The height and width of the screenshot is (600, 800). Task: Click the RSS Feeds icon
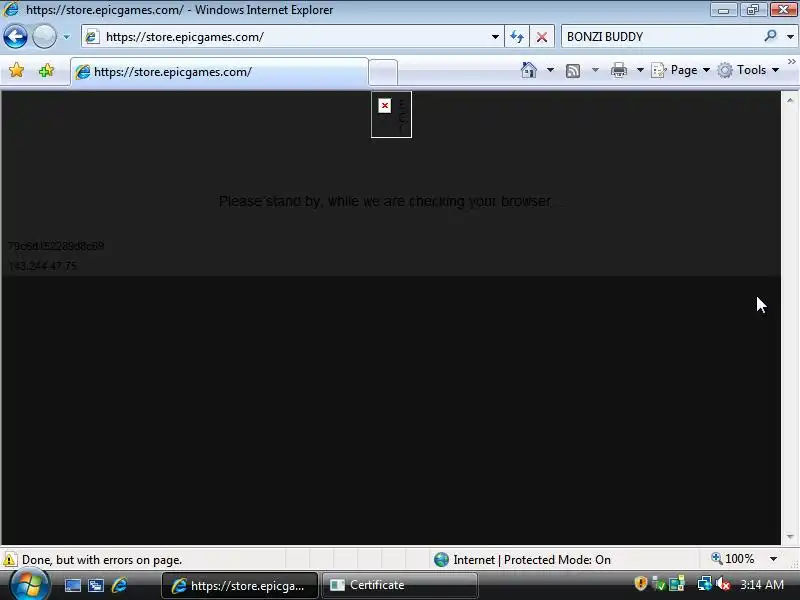click(x=573, y=70)
